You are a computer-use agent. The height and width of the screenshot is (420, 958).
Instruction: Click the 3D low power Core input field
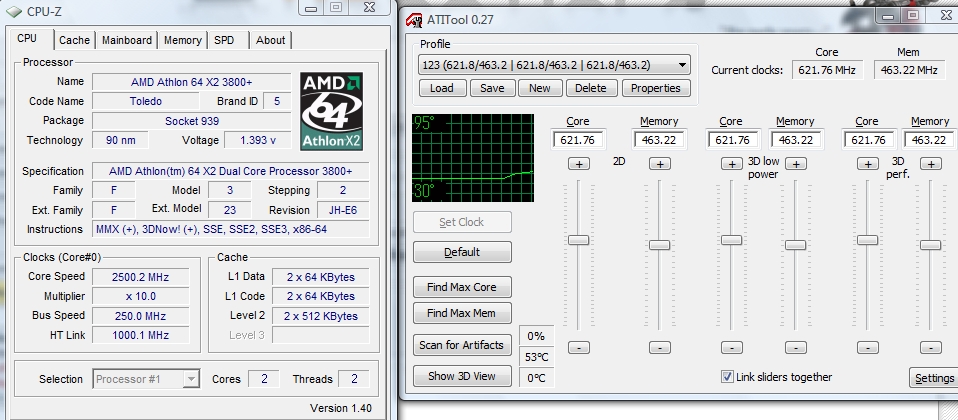click(x=733, y=140)
